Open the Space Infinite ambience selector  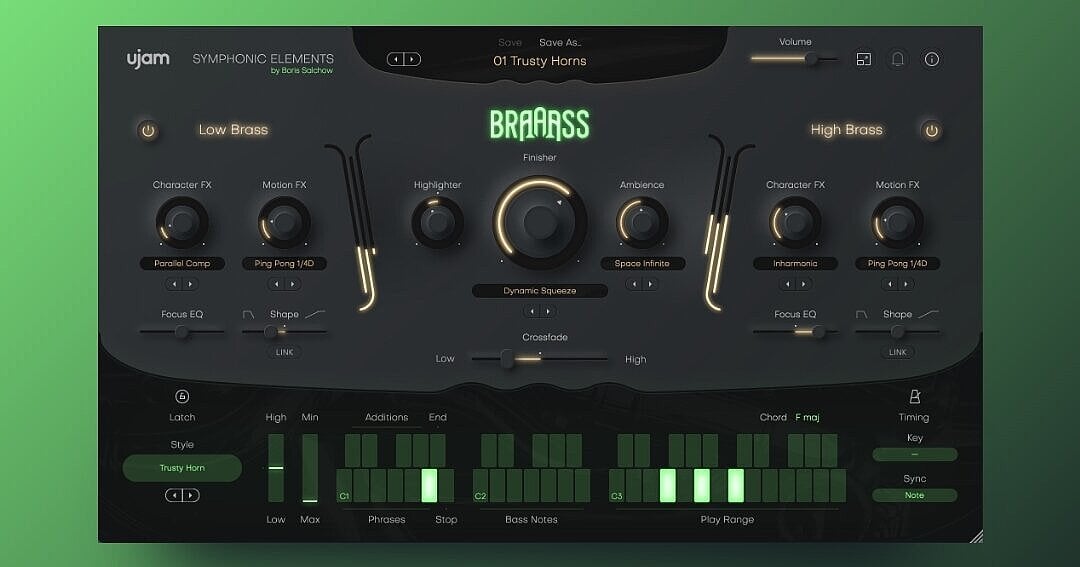642,263
